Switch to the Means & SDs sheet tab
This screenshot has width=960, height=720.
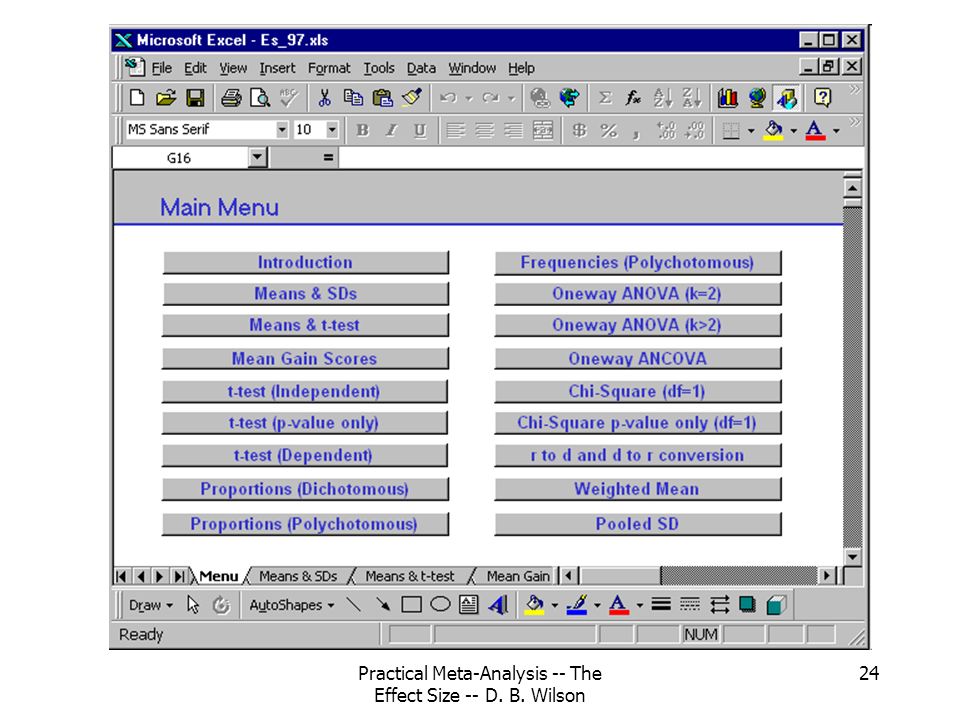tap(298, 576)
